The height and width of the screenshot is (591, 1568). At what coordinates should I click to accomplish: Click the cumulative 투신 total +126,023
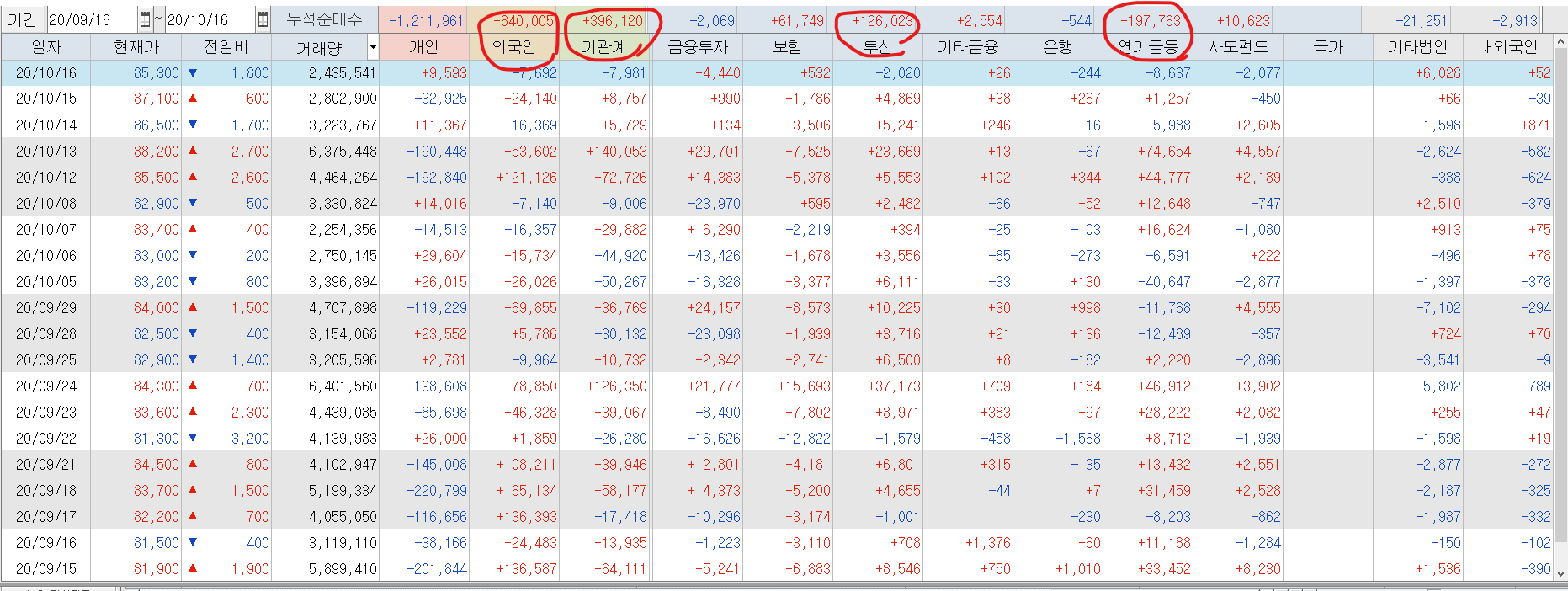tap(883, 21)
